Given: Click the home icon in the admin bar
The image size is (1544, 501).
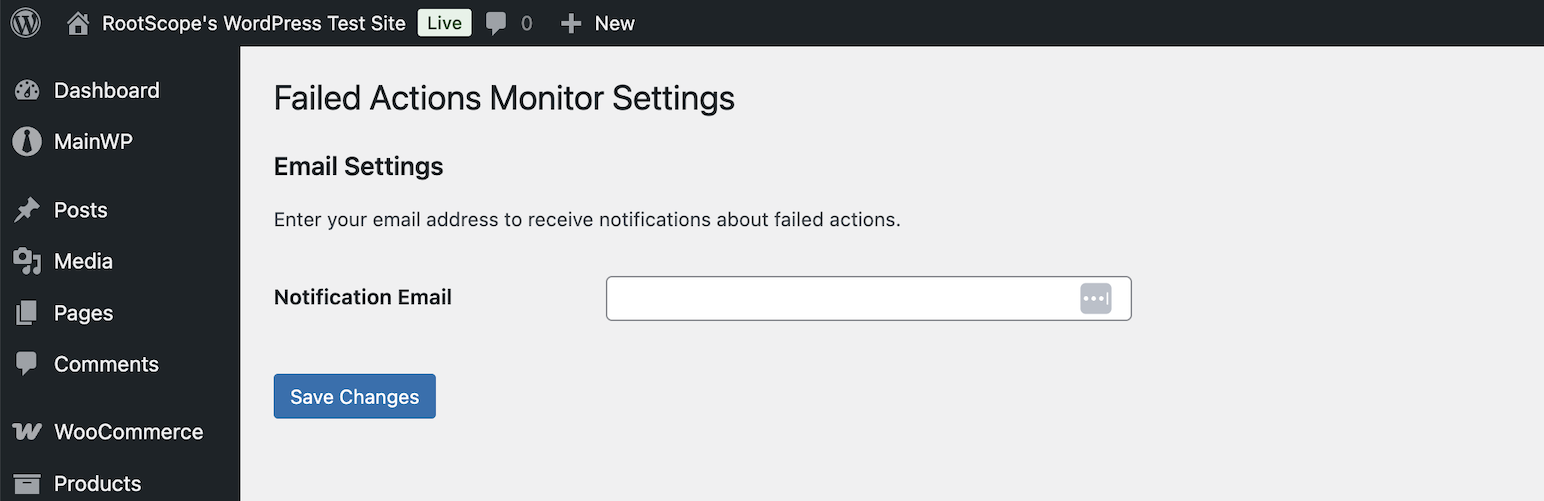Looking at the screenshot, I should [x=78, y=23].
